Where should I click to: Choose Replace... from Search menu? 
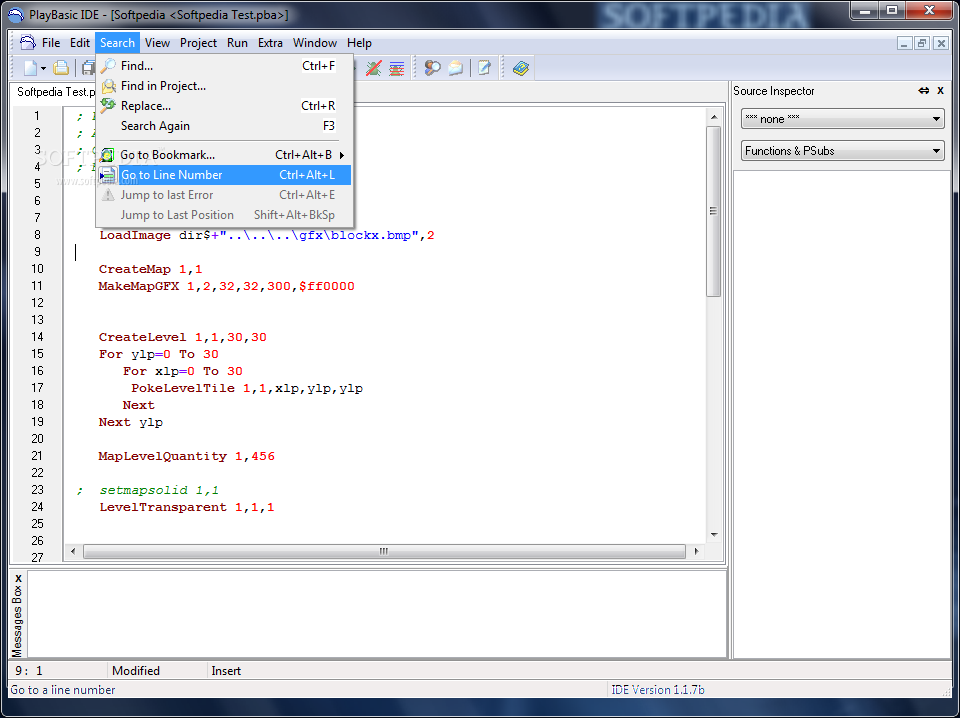click(224, 105)
